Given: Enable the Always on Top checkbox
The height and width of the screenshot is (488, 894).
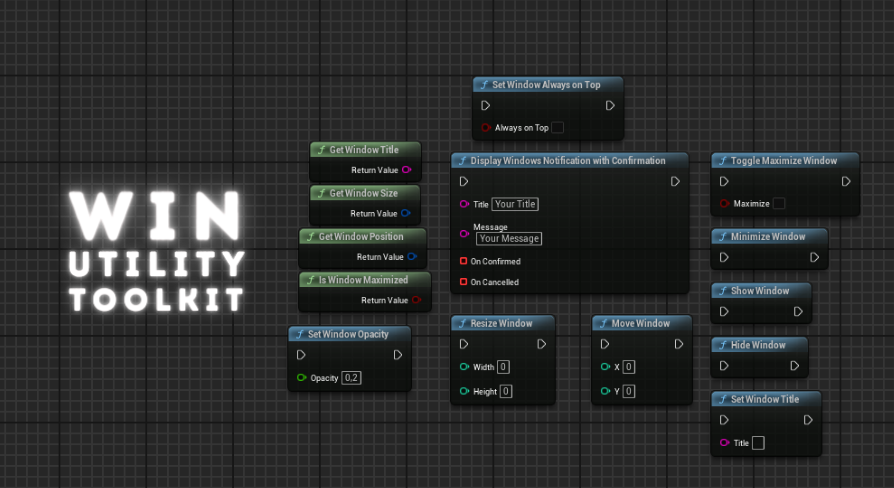Looking at the screenshot, I should (x=558, y=128).
